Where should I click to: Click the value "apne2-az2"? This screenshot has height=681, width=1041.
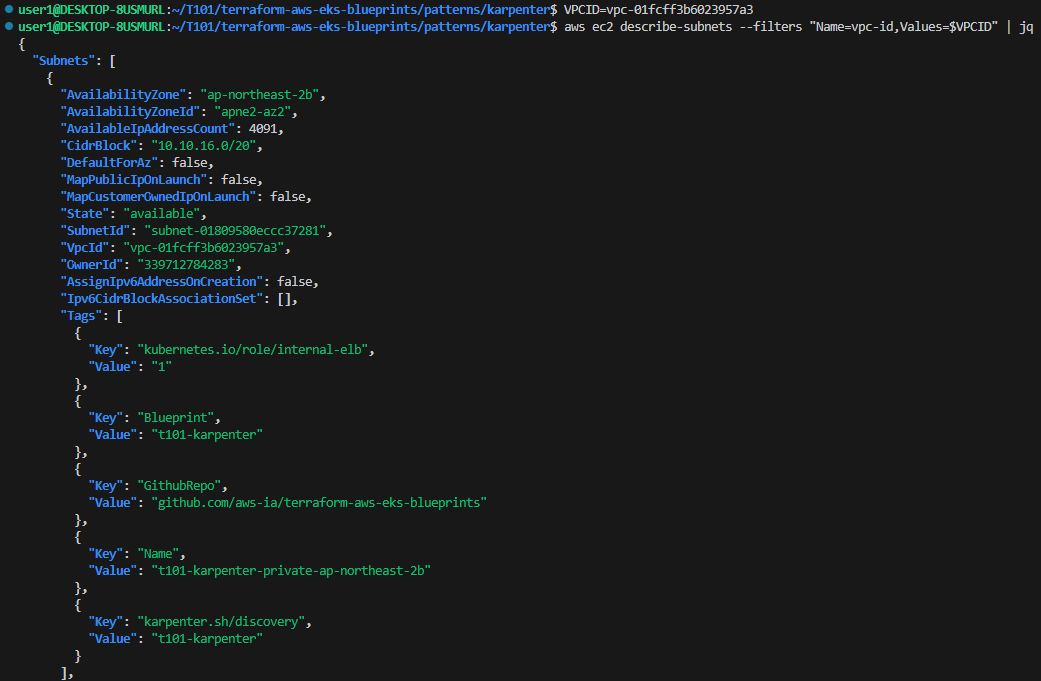[x=252, y=112]
